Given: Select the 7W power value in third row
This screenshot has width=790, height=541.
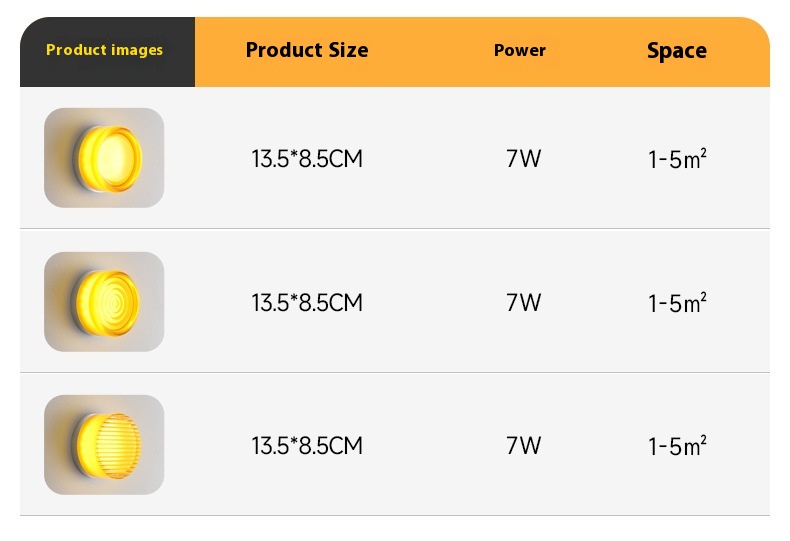Looking at the screenshot, I should point(523,445).
